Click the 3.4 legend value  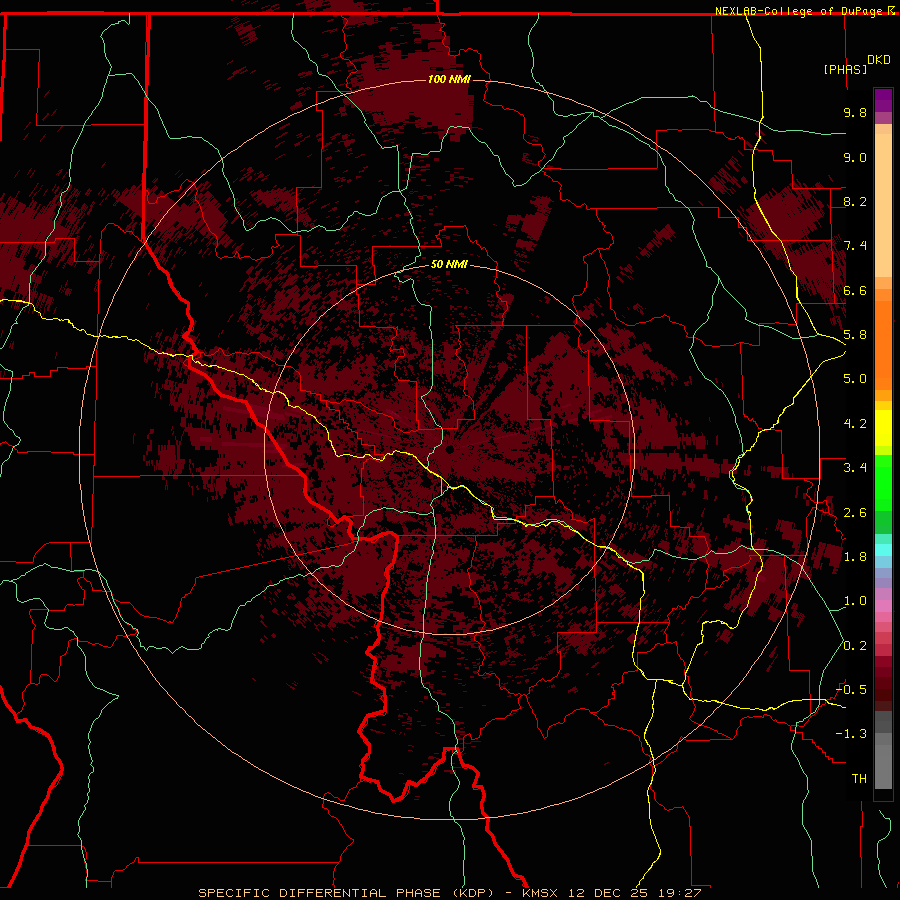point(855,468)
